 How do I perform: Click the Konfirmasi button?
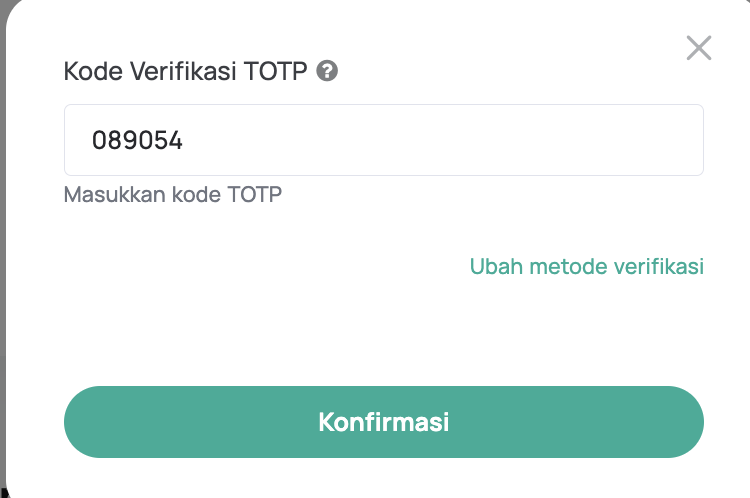pos(384,422)
